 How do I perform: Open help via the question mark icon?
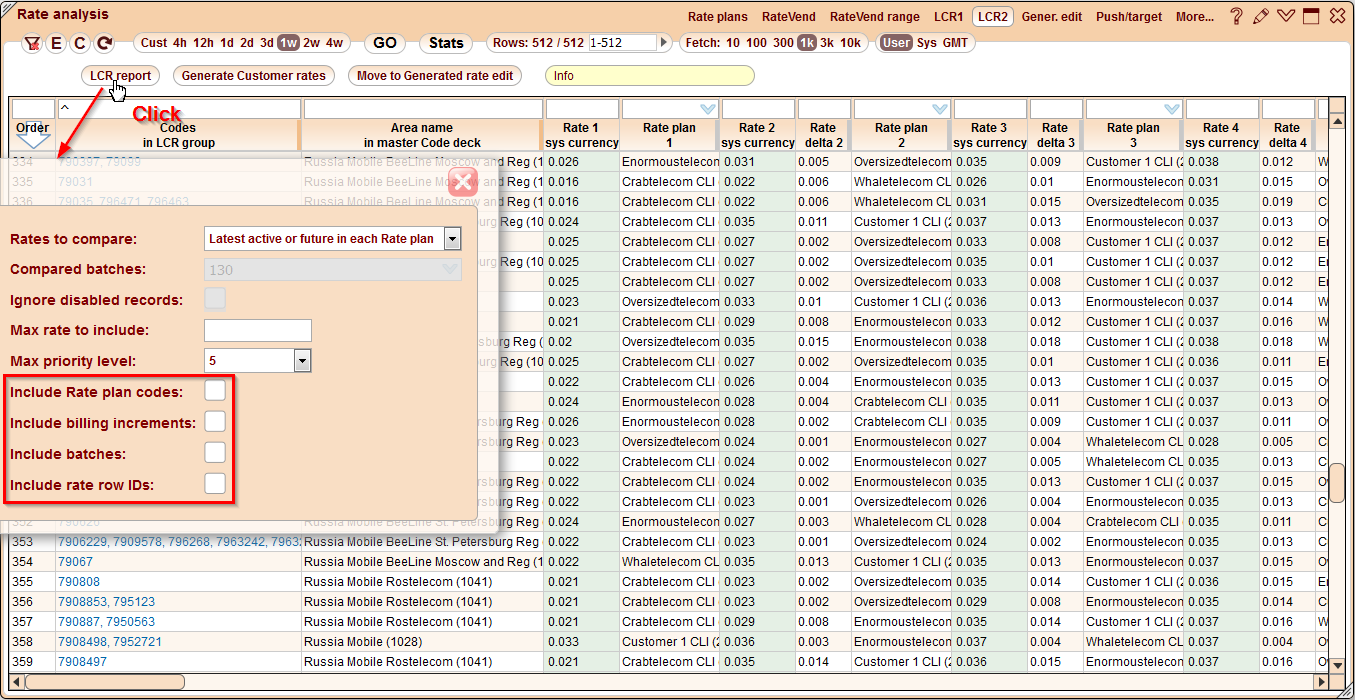[x=1237, y=16]
